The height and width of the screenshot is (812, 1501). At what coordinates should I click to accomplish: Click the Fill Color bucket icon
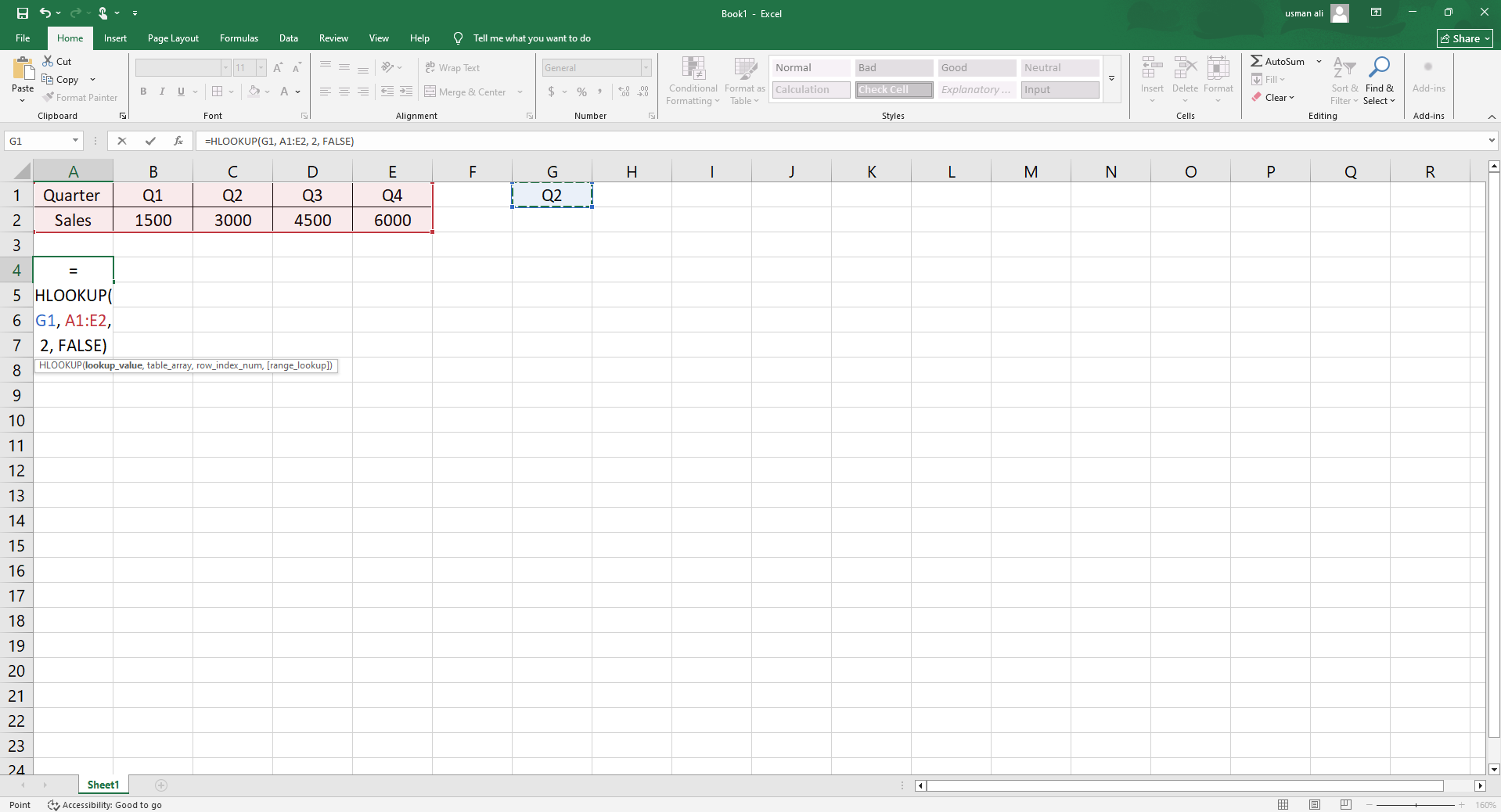tap(254, 92)
